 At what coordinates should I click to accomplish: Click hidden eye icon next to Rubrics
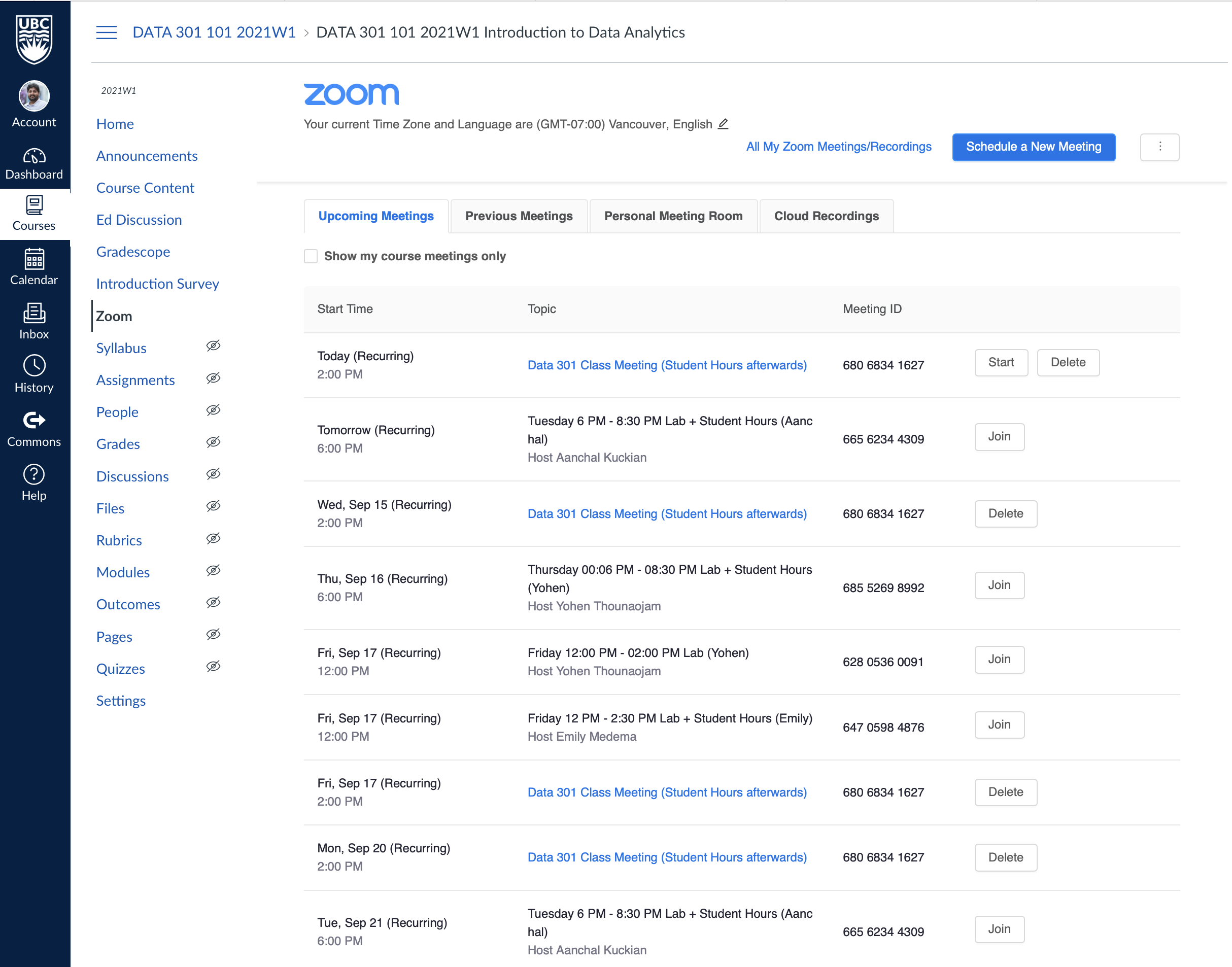coord(214,538)
